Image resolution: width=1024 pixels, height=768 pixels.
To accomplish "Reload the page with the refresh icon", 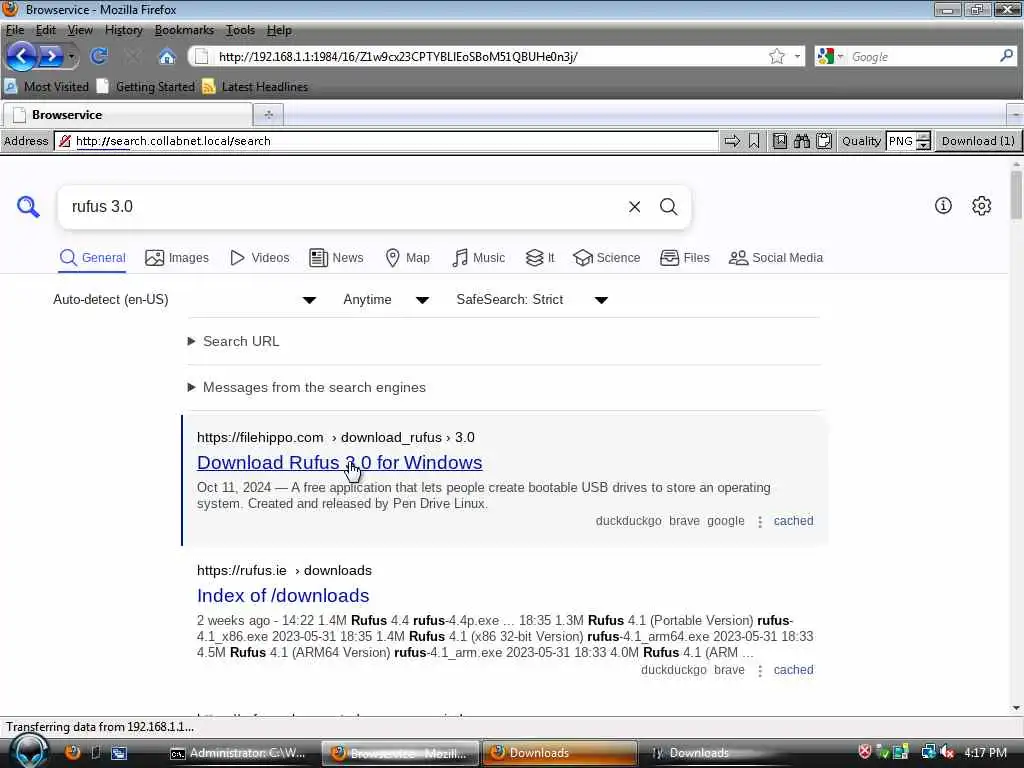I will click(x=99, y=56).
